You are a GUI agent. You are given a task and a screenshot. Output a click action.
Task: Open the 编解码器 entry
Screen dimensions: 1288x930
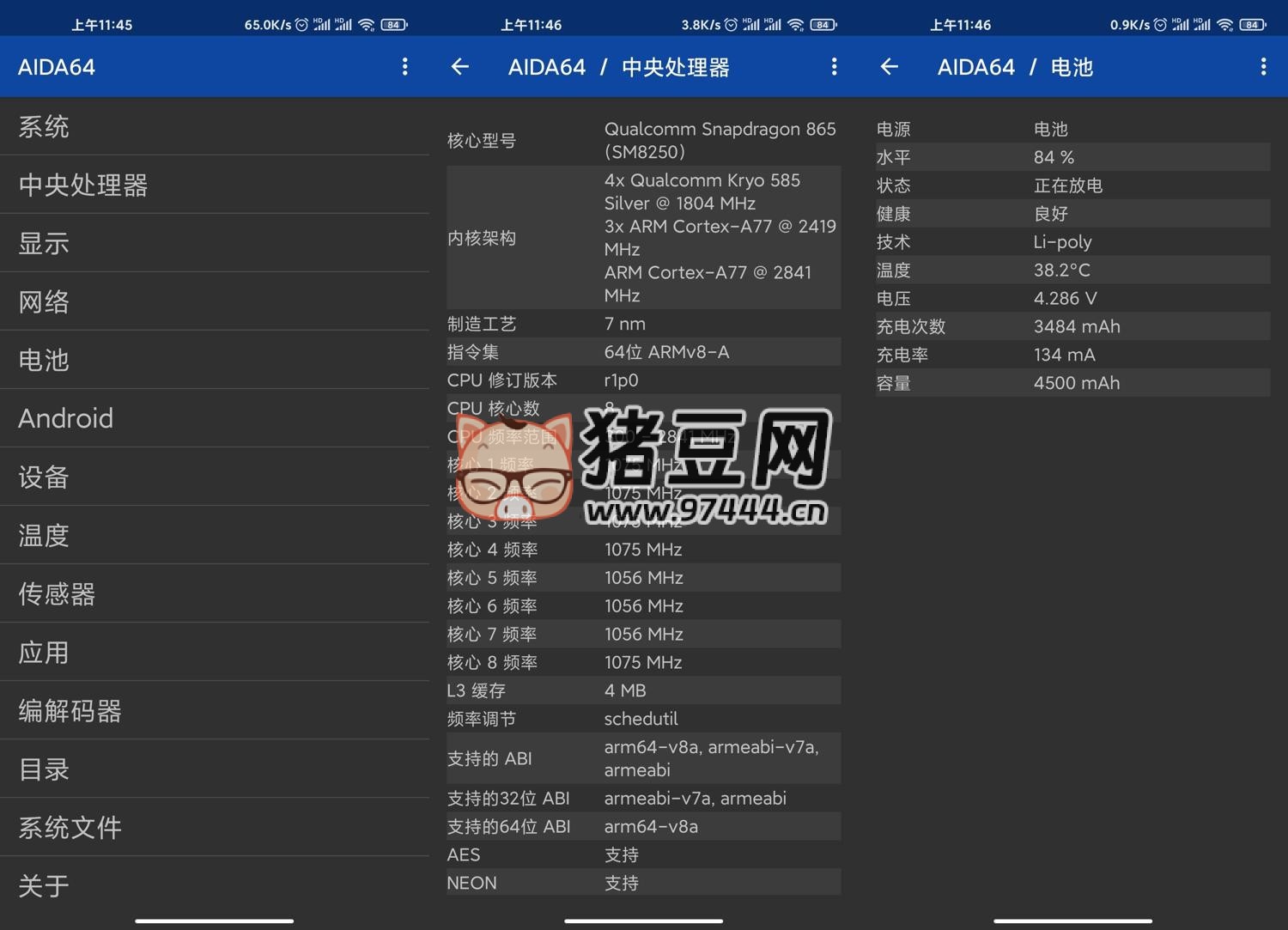(215, 711)
